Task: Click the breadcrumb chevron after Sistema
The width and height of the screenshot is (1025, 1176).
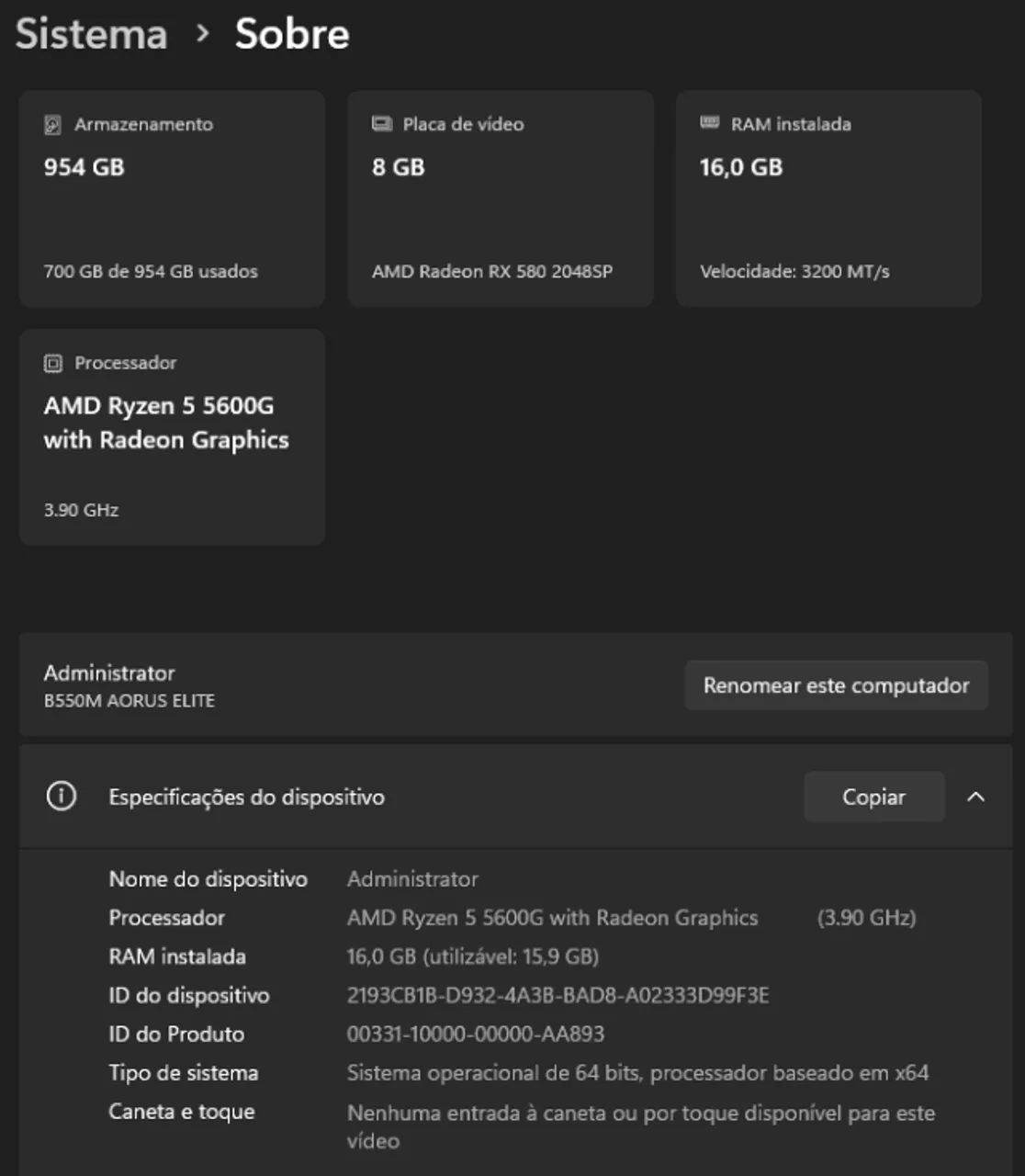Action: [x=203, y=34]
